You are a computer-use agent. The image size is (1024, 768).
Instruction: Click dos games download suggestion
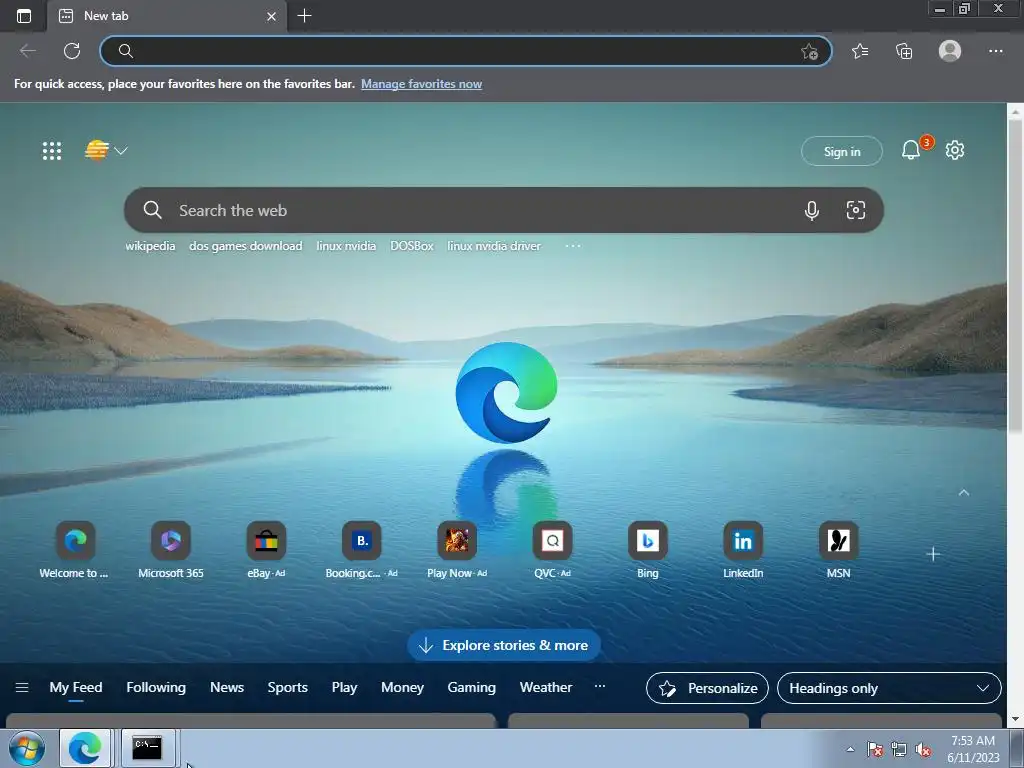tap(246, 246)
